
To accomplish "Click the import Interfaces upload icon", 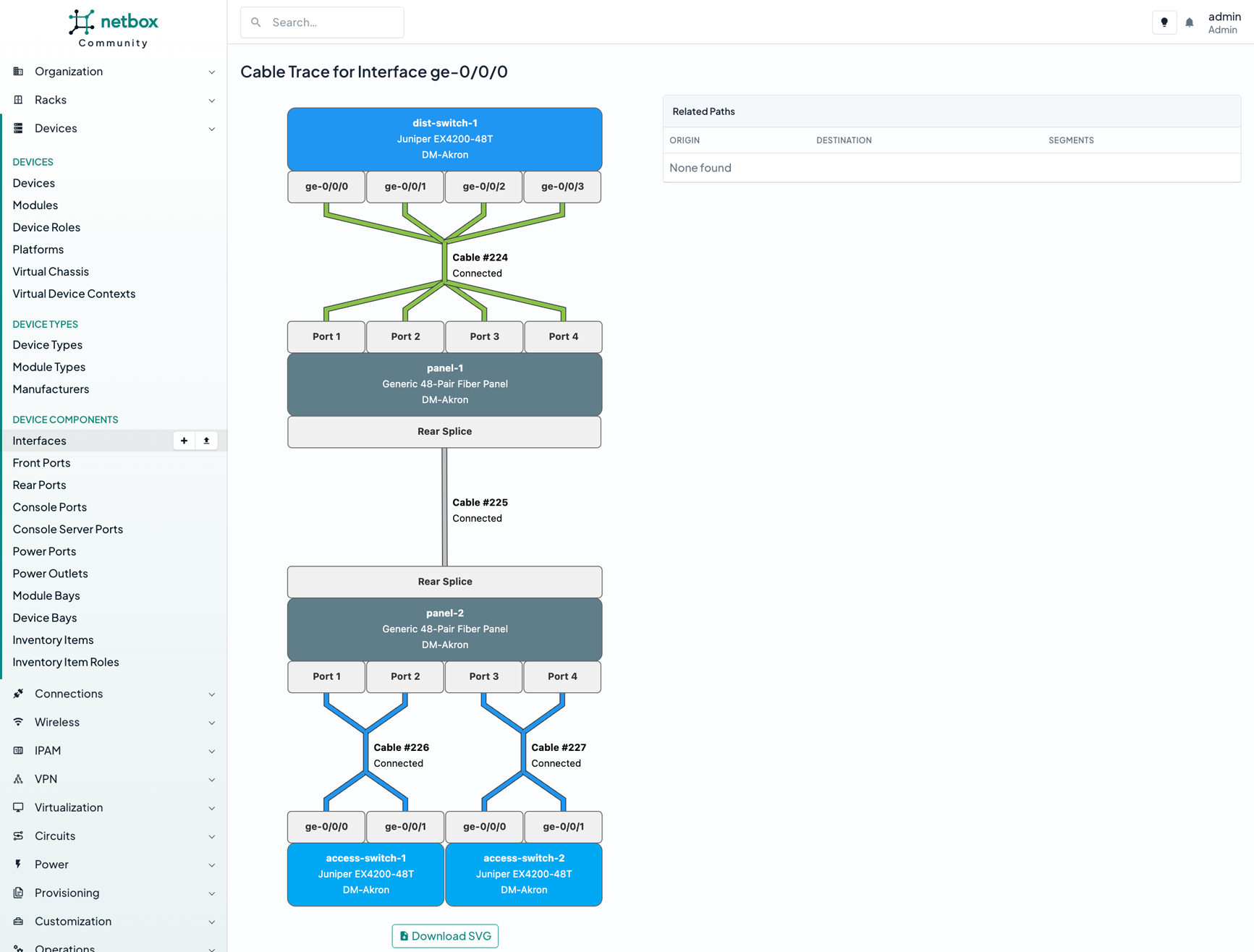I will click(206, 441).
